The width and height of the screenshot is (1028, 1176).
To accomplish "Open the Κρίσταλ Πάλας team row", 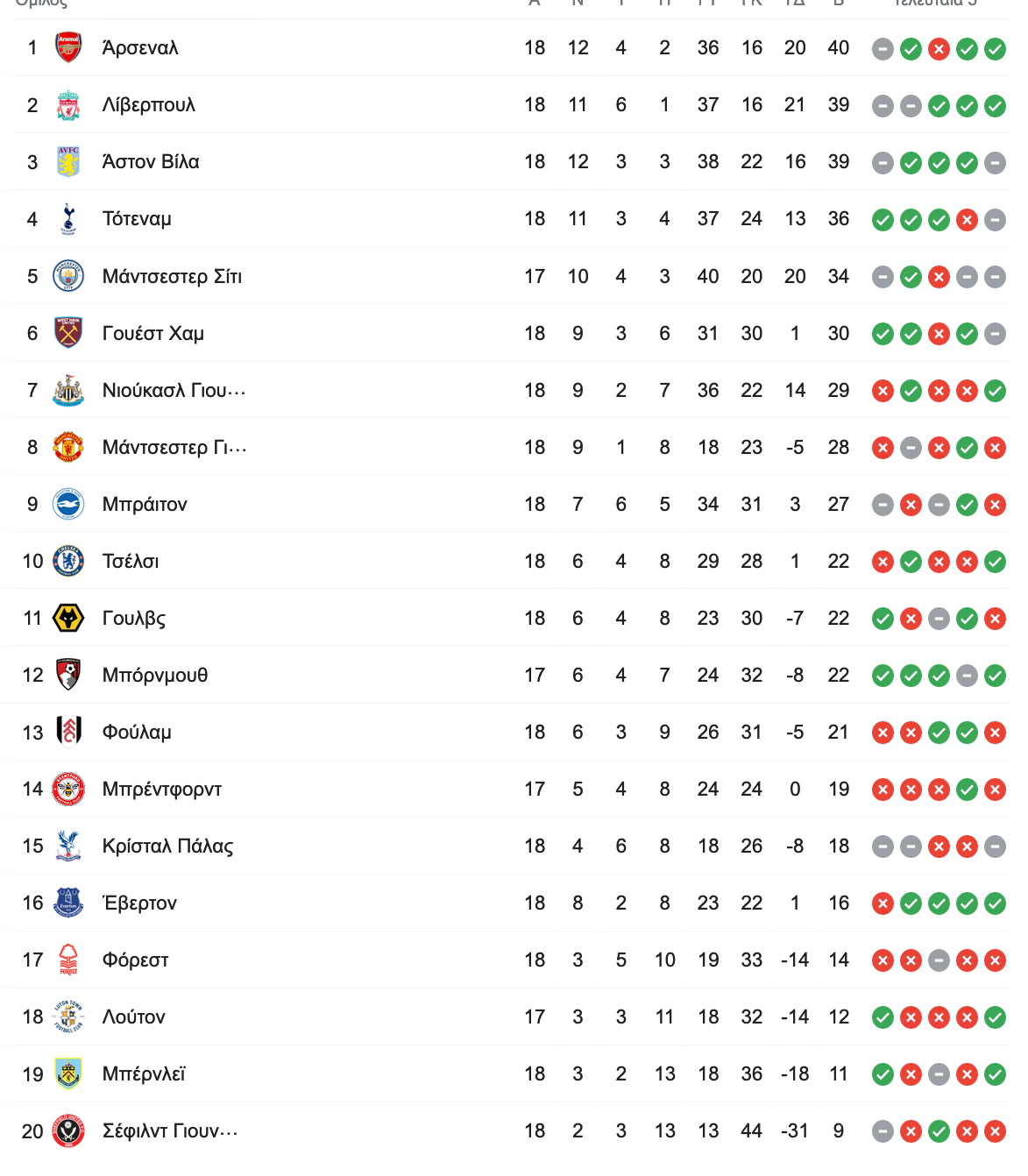I will point(512,846).
